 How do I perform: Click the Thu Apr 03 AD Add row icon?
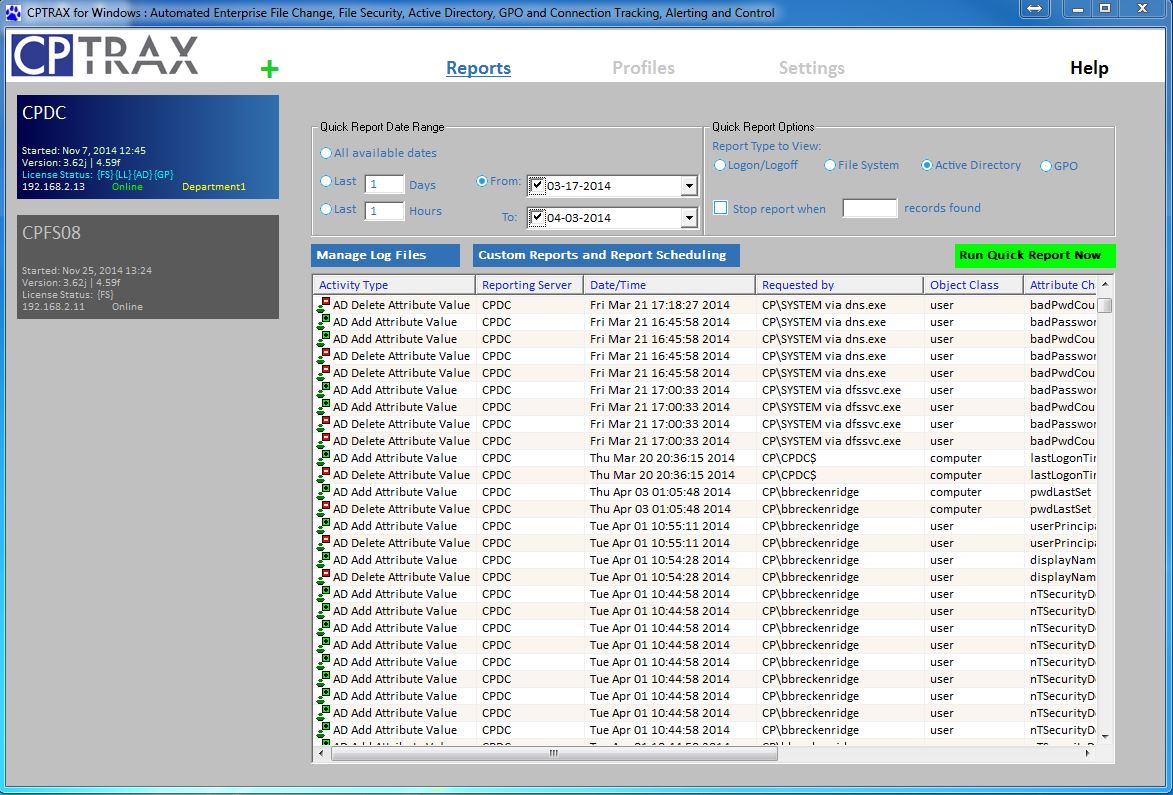click(x=324, y=492)
